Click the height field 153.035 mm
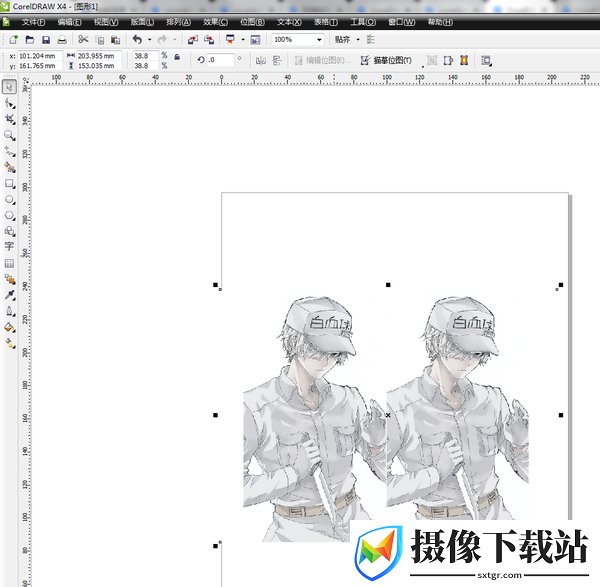This screenshot has height=587, width=600. point(99,66)
